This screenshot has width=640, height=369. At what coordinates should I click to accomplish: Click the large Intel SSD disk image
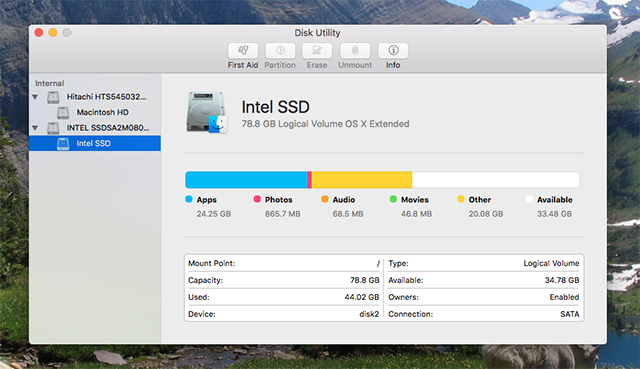click(207, 112)
